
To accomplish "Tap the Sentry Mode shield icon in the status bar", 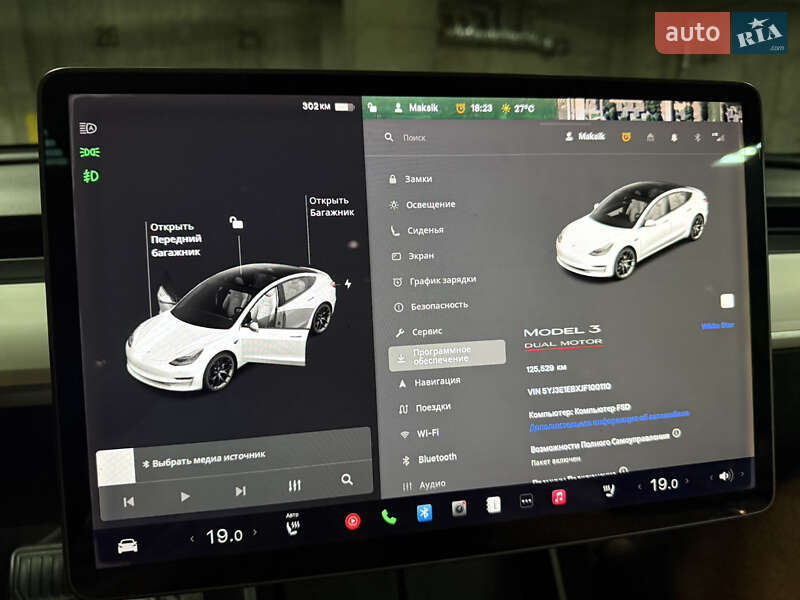I will click(625, 136).
